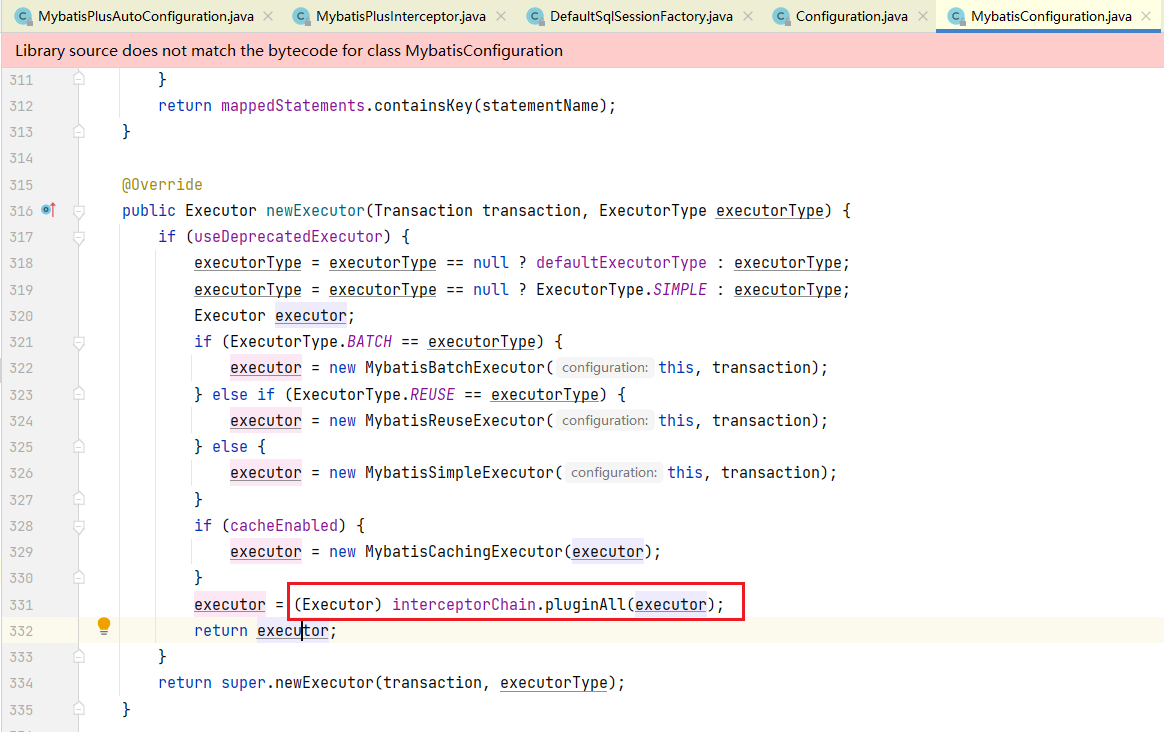This screenshot has height=732, width=1164.
Task: Click the yellow light bulb quick-fix icon
Action: [x=103, y=627]
